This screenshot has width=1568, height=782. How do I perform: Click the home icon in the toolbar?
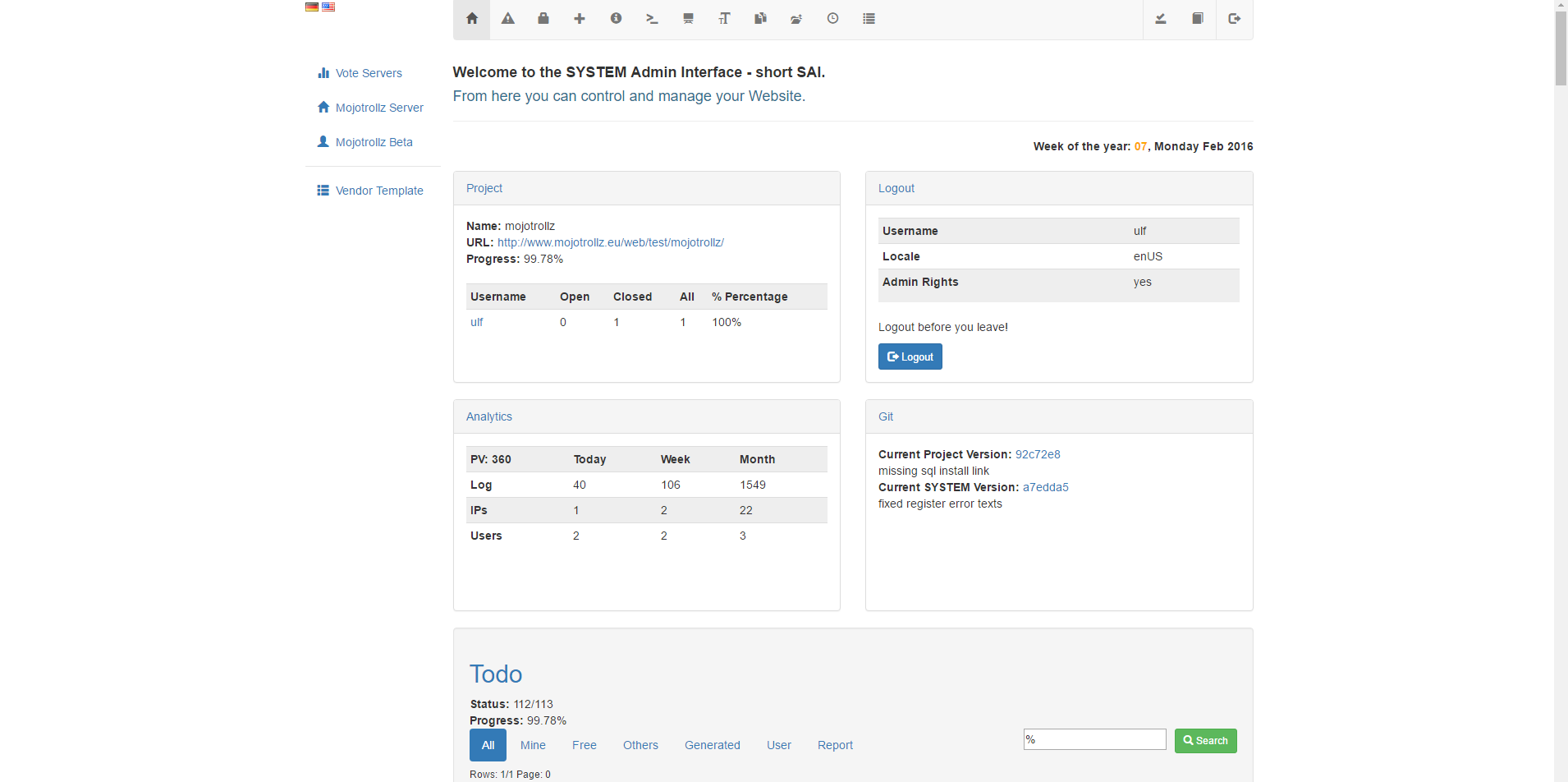(472, 19)
